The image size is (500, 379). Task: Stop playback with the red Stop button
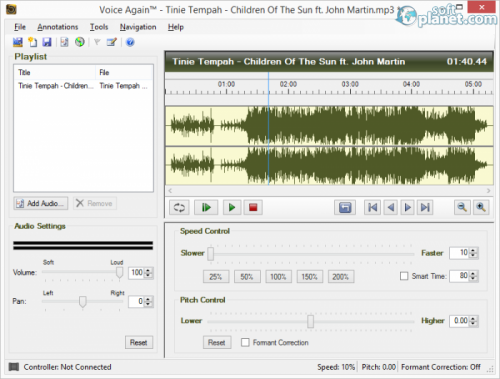(x=253, y=208)
